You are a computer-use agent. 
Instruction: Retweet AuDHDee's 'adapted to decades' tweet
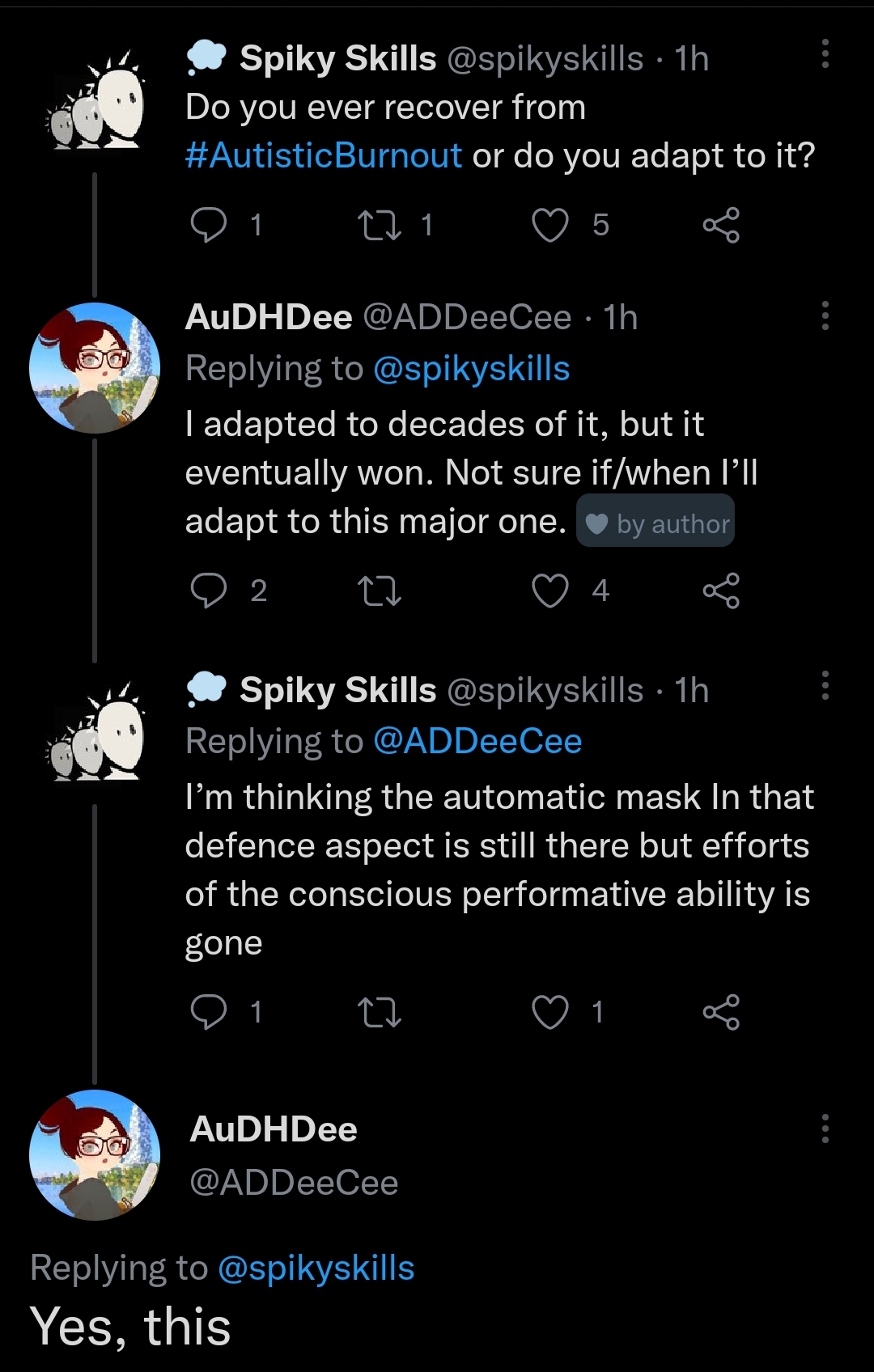[x=380, y=591]
